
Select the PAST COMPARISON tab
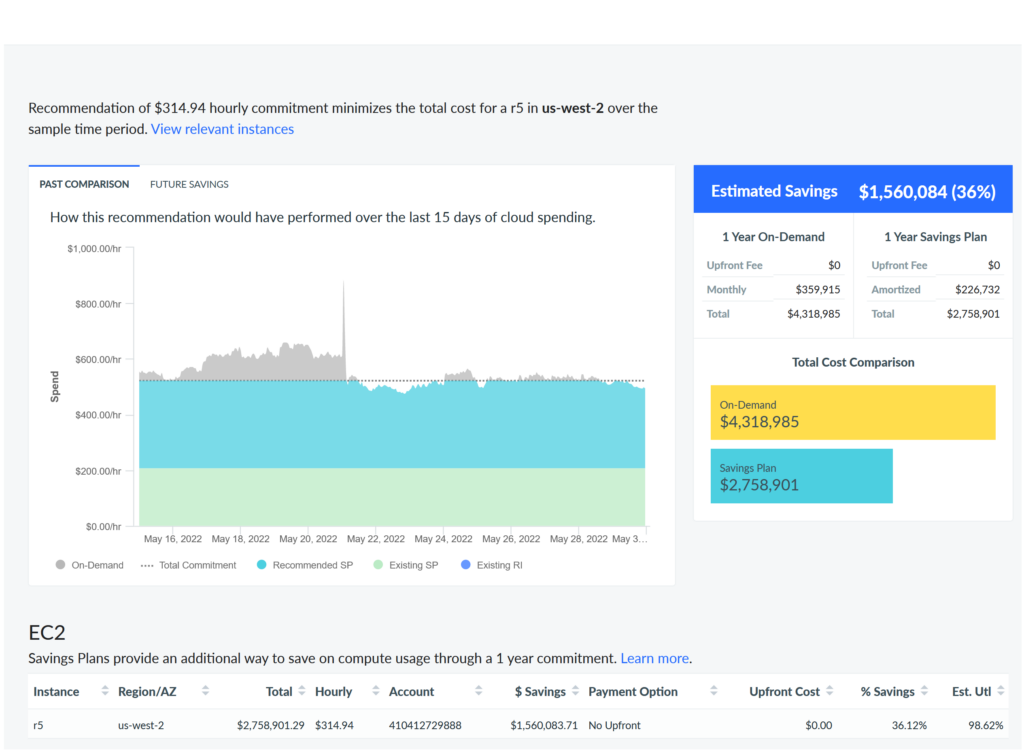(84, 184)
